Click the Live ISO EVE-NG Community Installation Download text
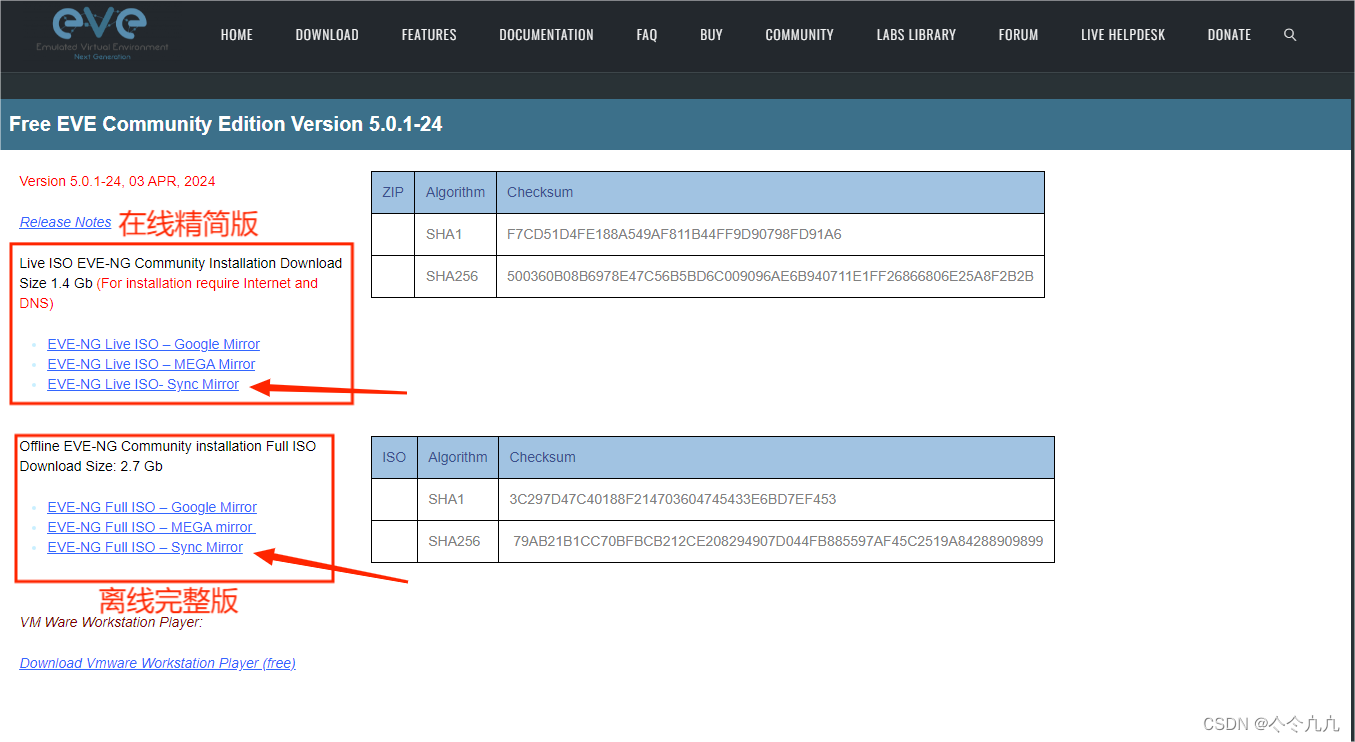 point(181,263)
